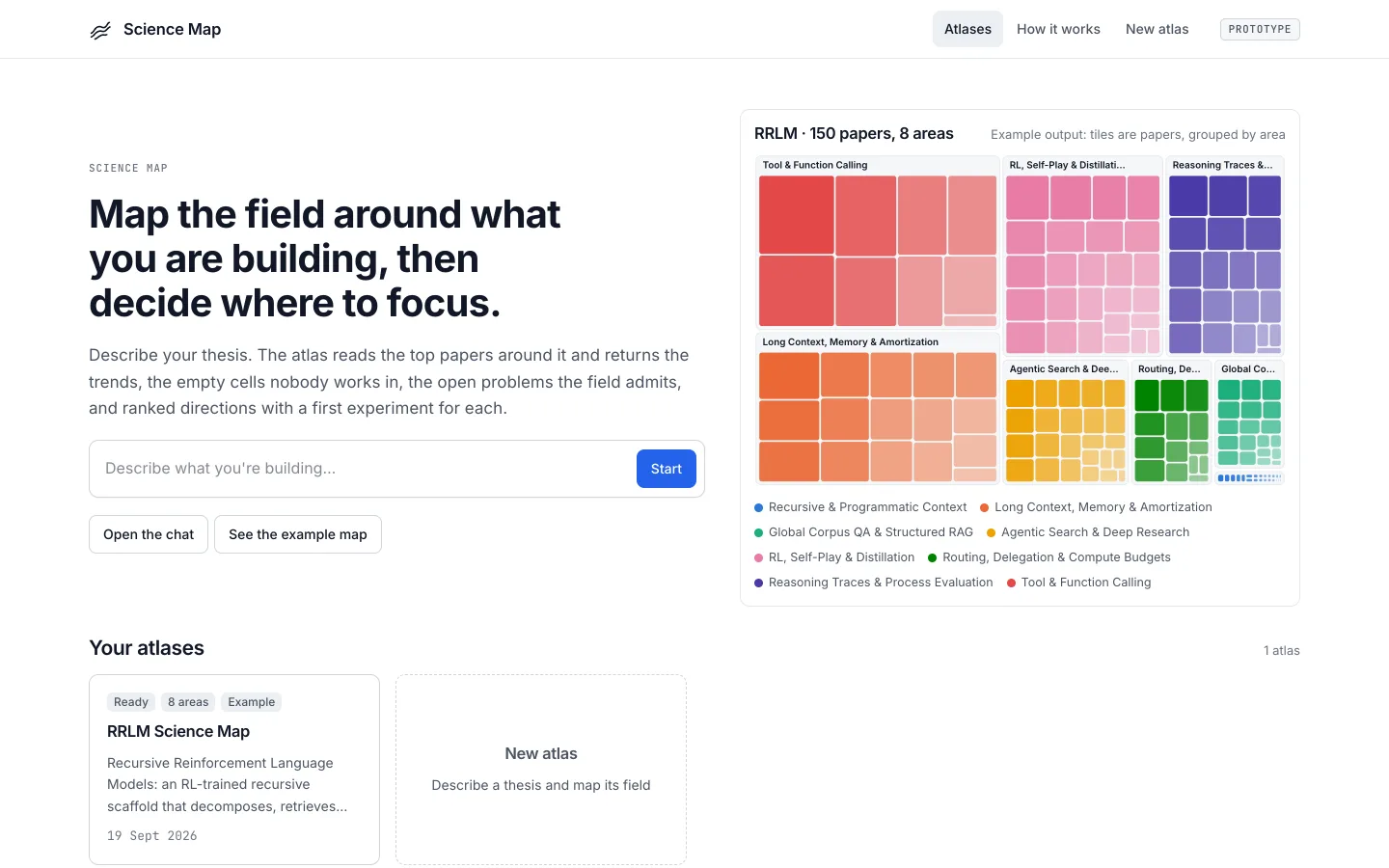Click the blue Recursive & Programmatic Context legend dot
1389x868 pixels.
pos(758,507)
